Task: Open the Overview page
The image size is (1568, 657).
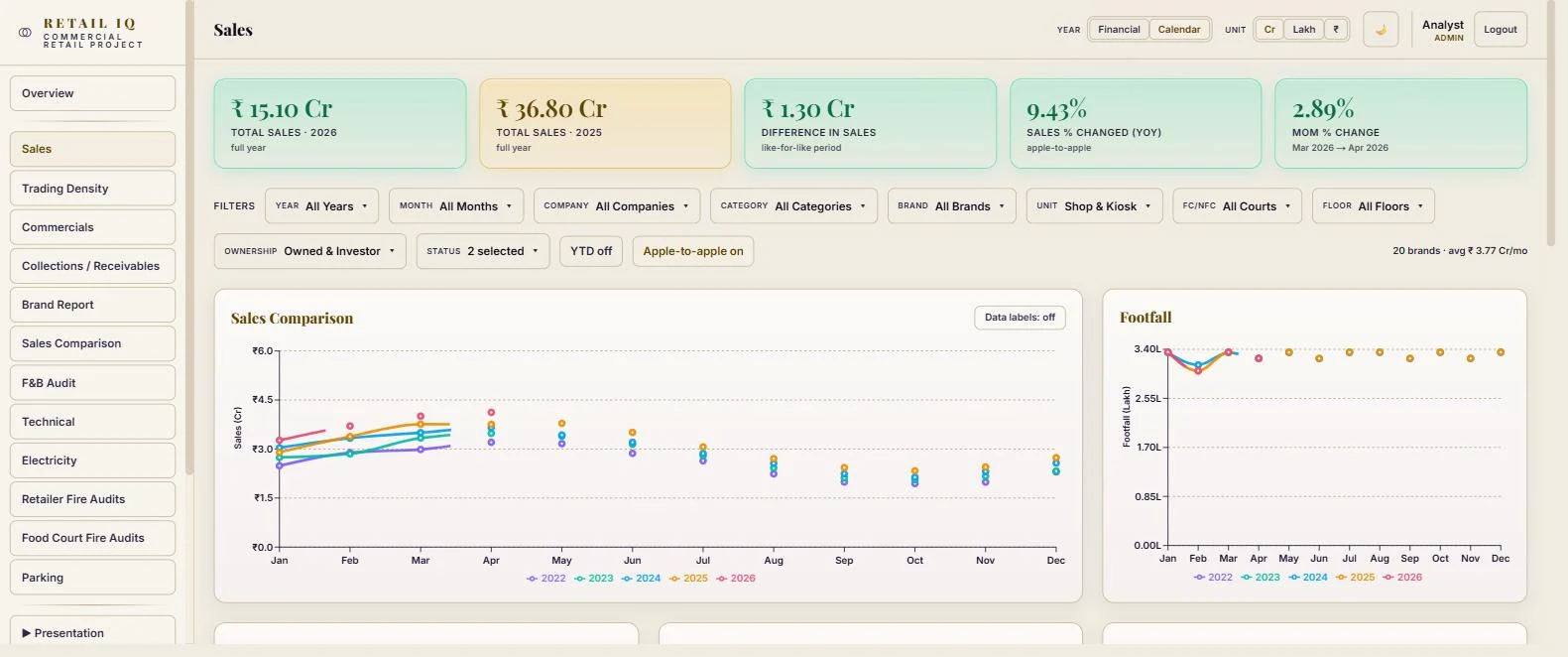Action: pos(92,93)
